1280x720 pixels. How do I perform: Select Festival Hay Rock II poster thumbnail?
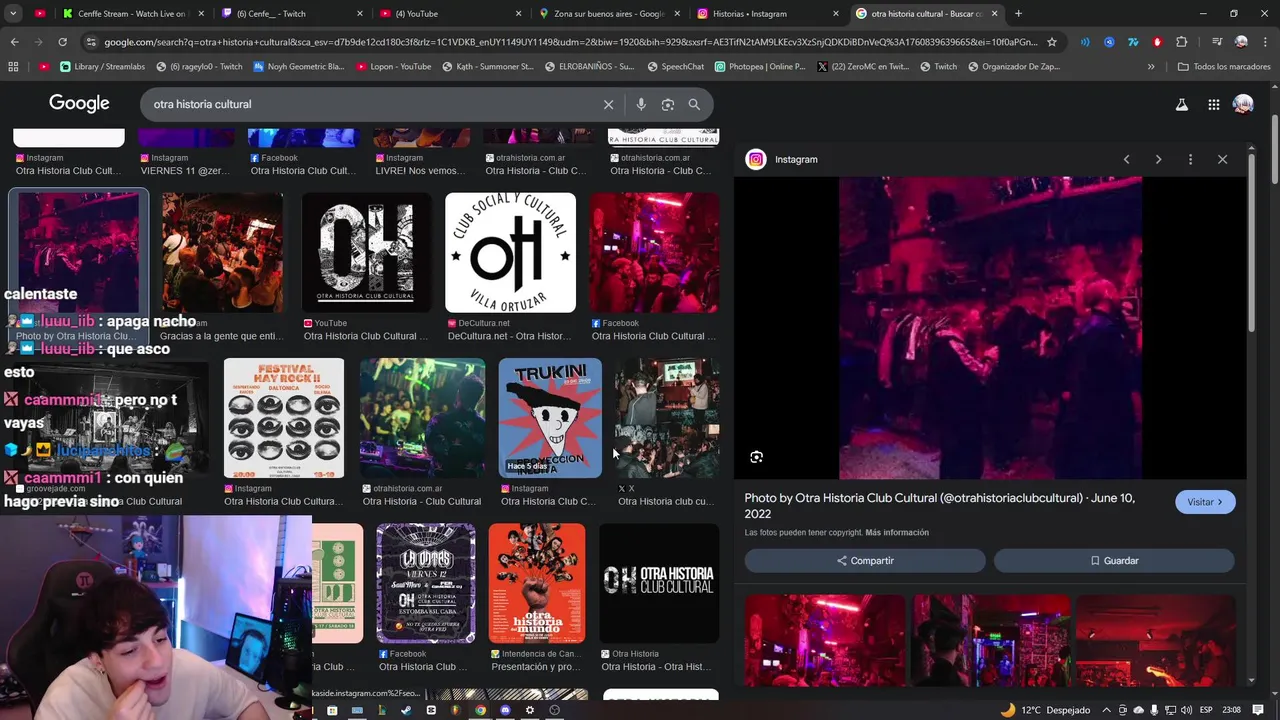[284, 418]
